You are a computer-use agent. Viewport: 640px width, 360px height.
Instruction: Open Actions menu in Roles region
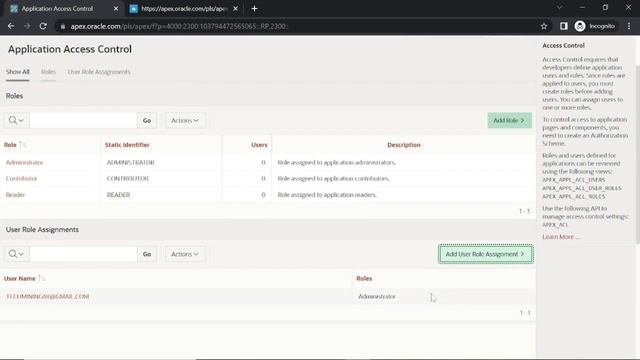point(185,120)
